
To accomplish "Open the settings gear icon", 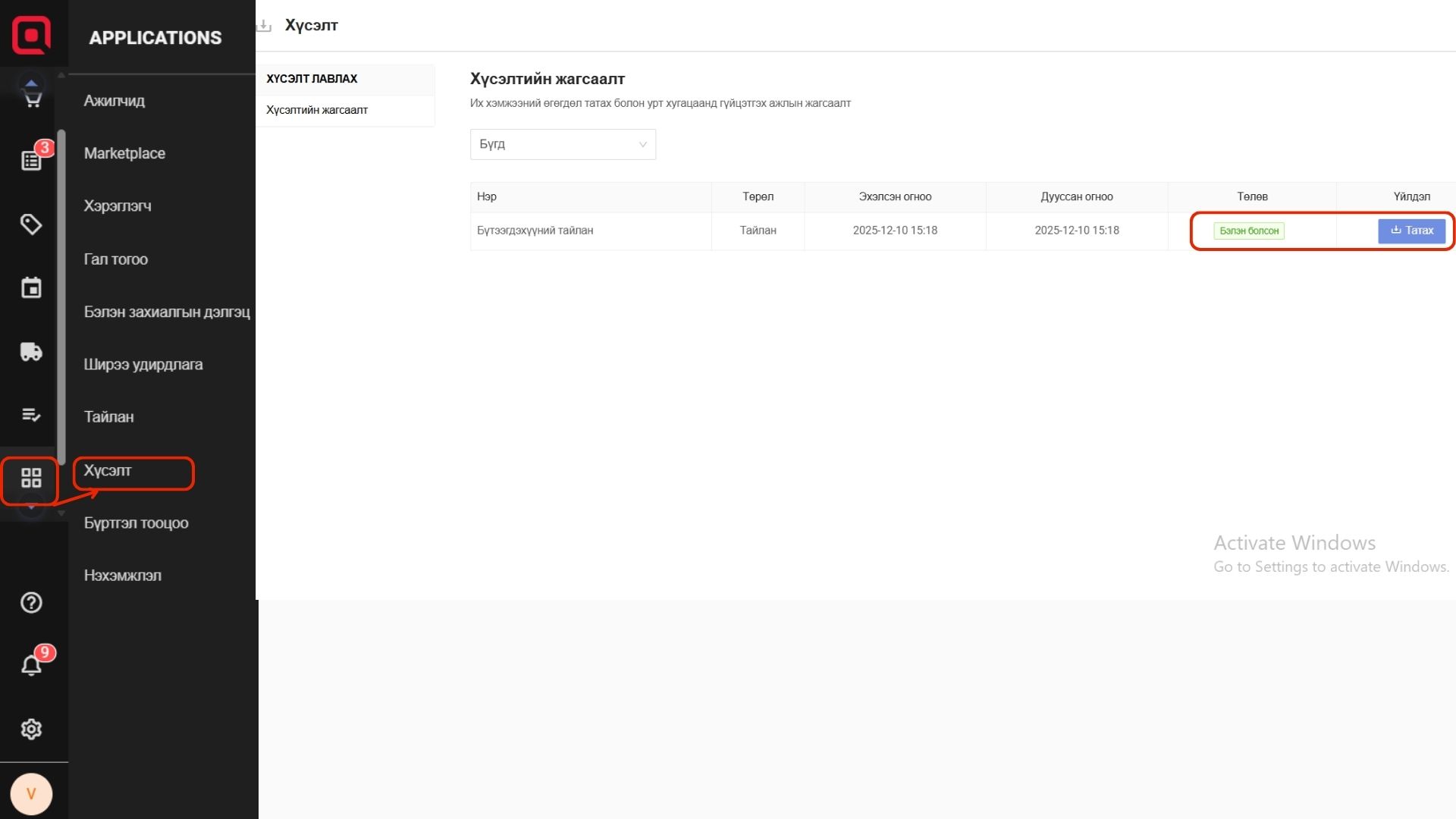I will click(x=31, y=729).
